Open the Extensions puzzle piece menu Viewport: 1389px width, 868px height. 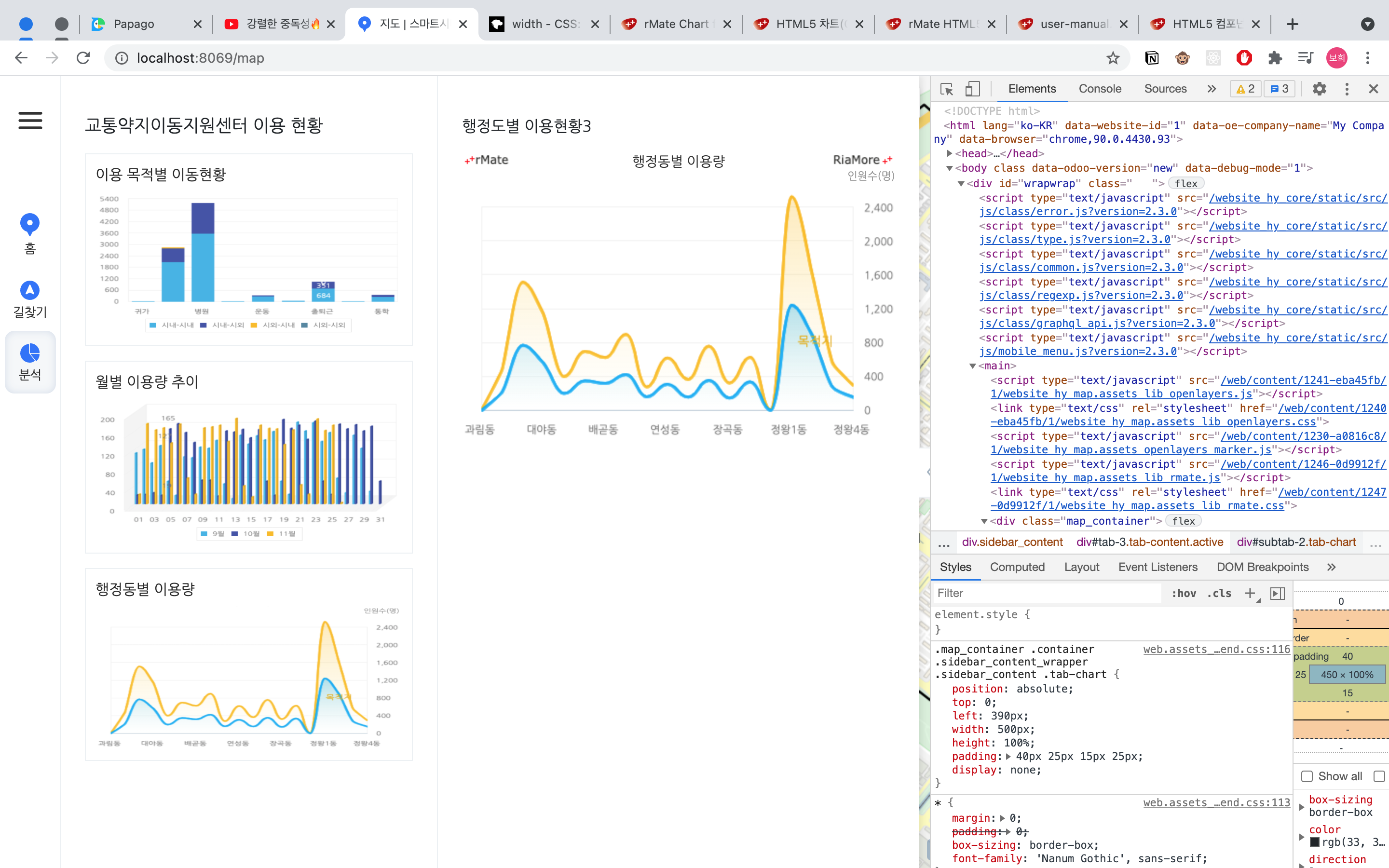(1275, 58)
